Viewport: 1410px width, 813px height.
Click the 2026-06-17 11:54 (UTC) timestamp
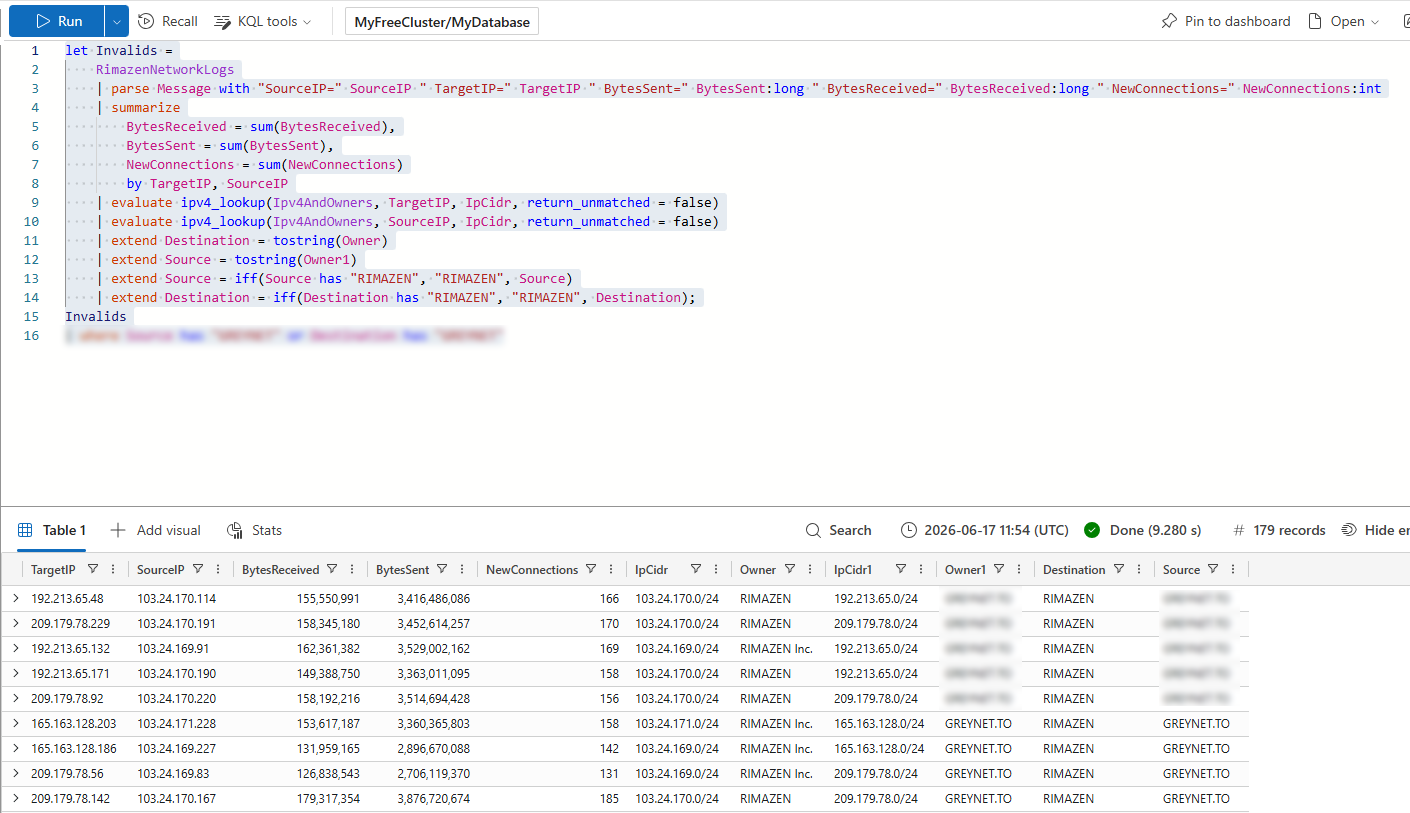click(985, 530)
